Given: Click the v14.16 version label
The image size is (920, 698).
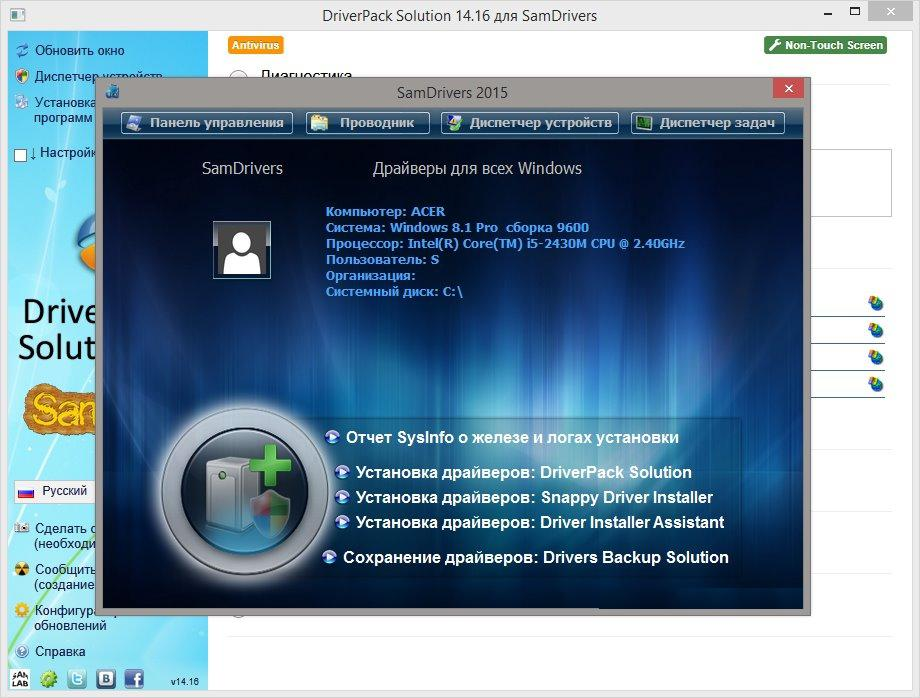Looking at the screenshot, I should 185,682.
